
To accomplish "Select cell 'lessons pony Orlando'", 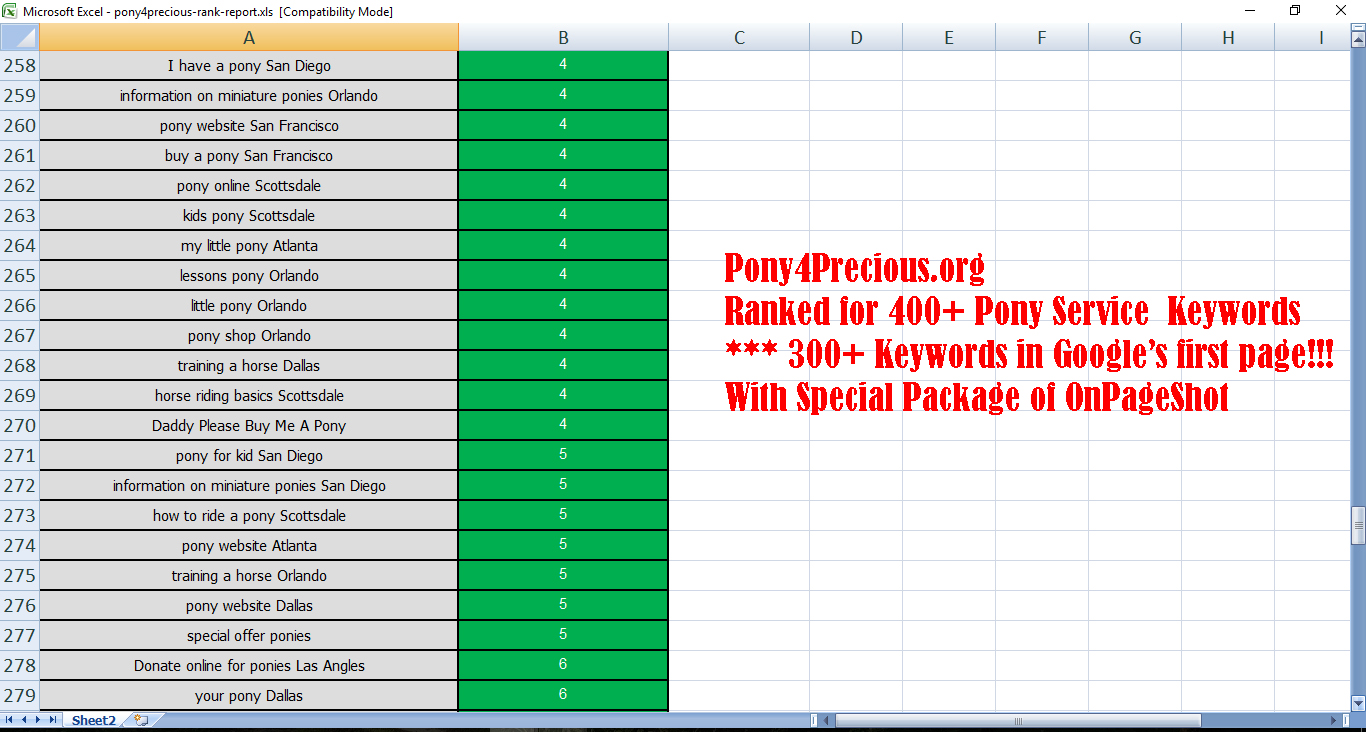I will click(x=249, y=276).
